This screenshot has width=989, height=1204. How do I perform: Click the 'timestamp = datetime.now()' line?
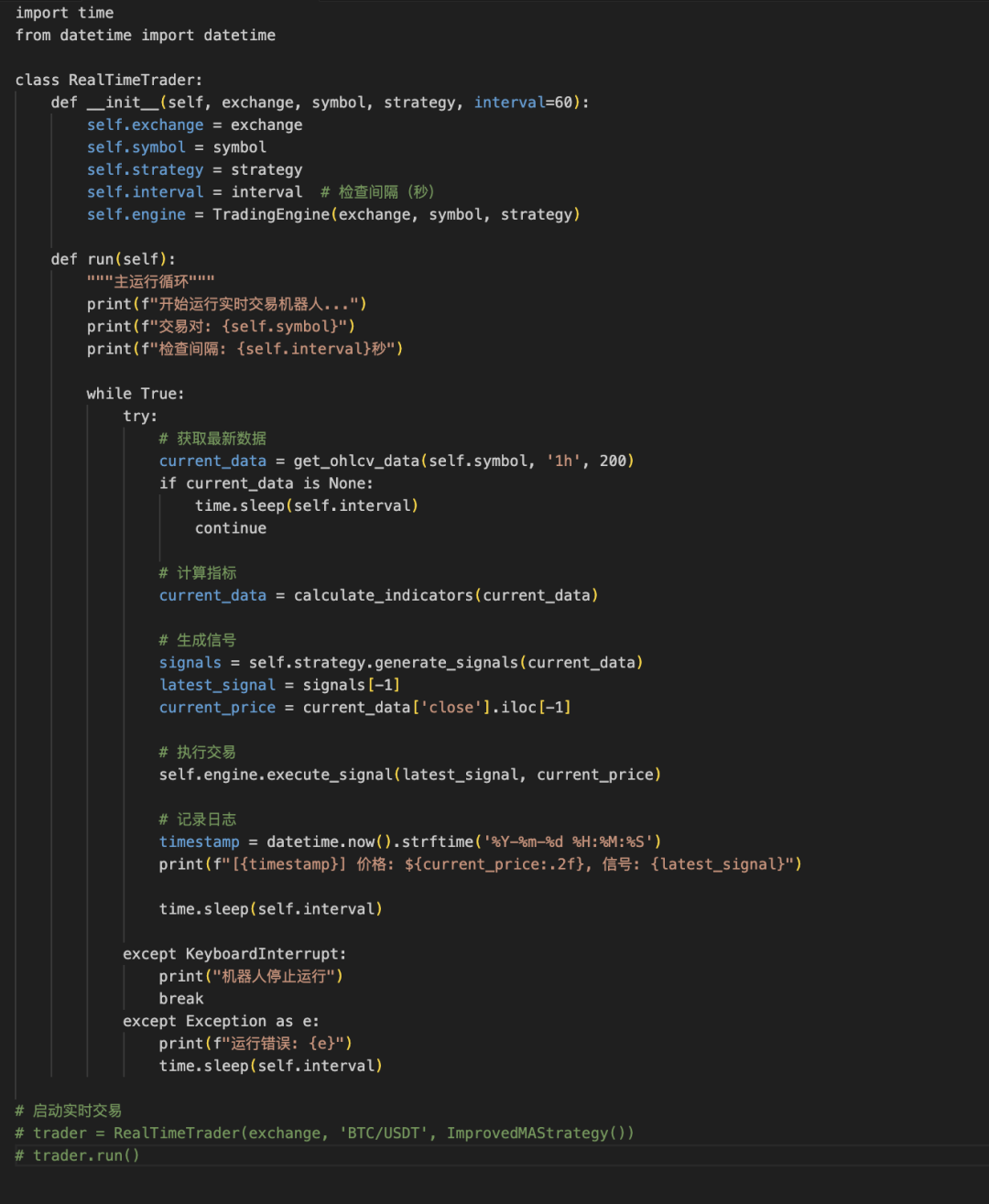pos(410,842)
